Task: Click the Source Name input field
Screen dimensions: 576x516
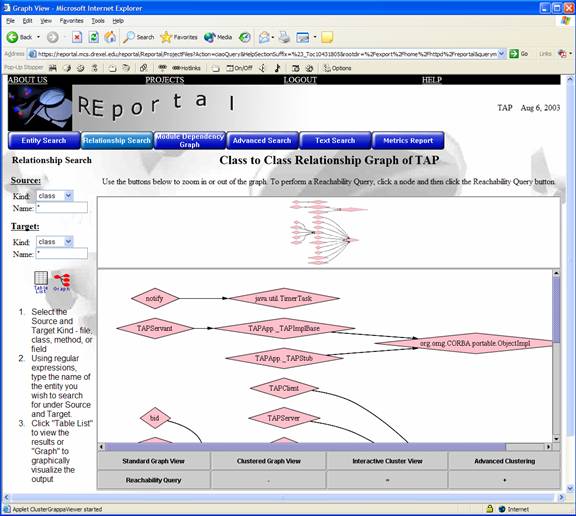Action: click(62, 208)
